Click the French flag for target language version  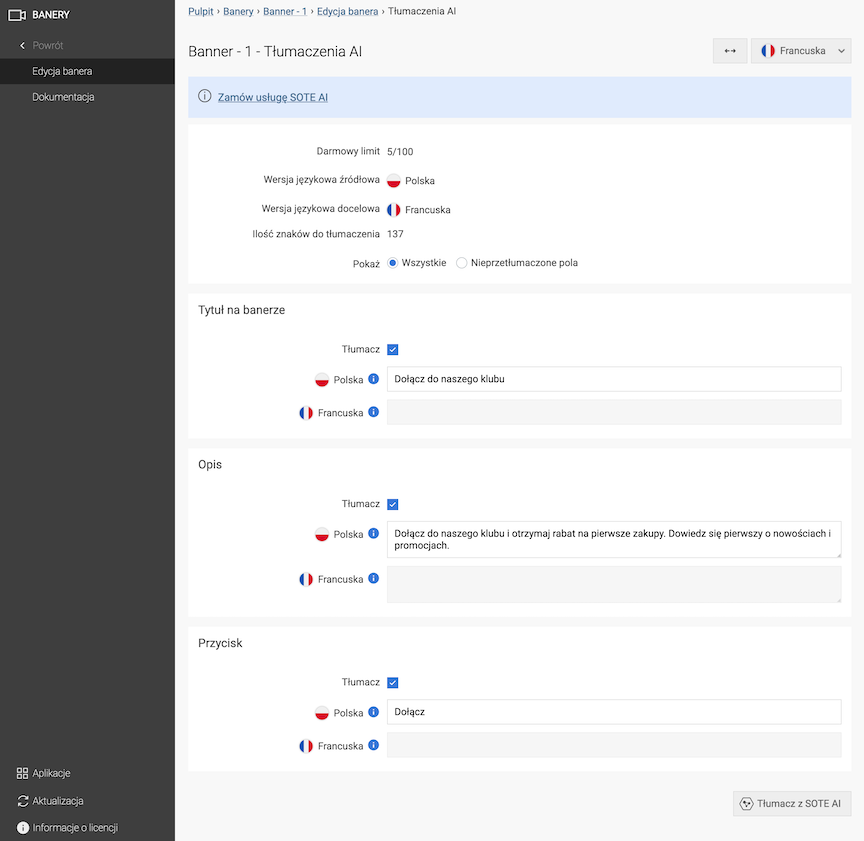point(393,209)
